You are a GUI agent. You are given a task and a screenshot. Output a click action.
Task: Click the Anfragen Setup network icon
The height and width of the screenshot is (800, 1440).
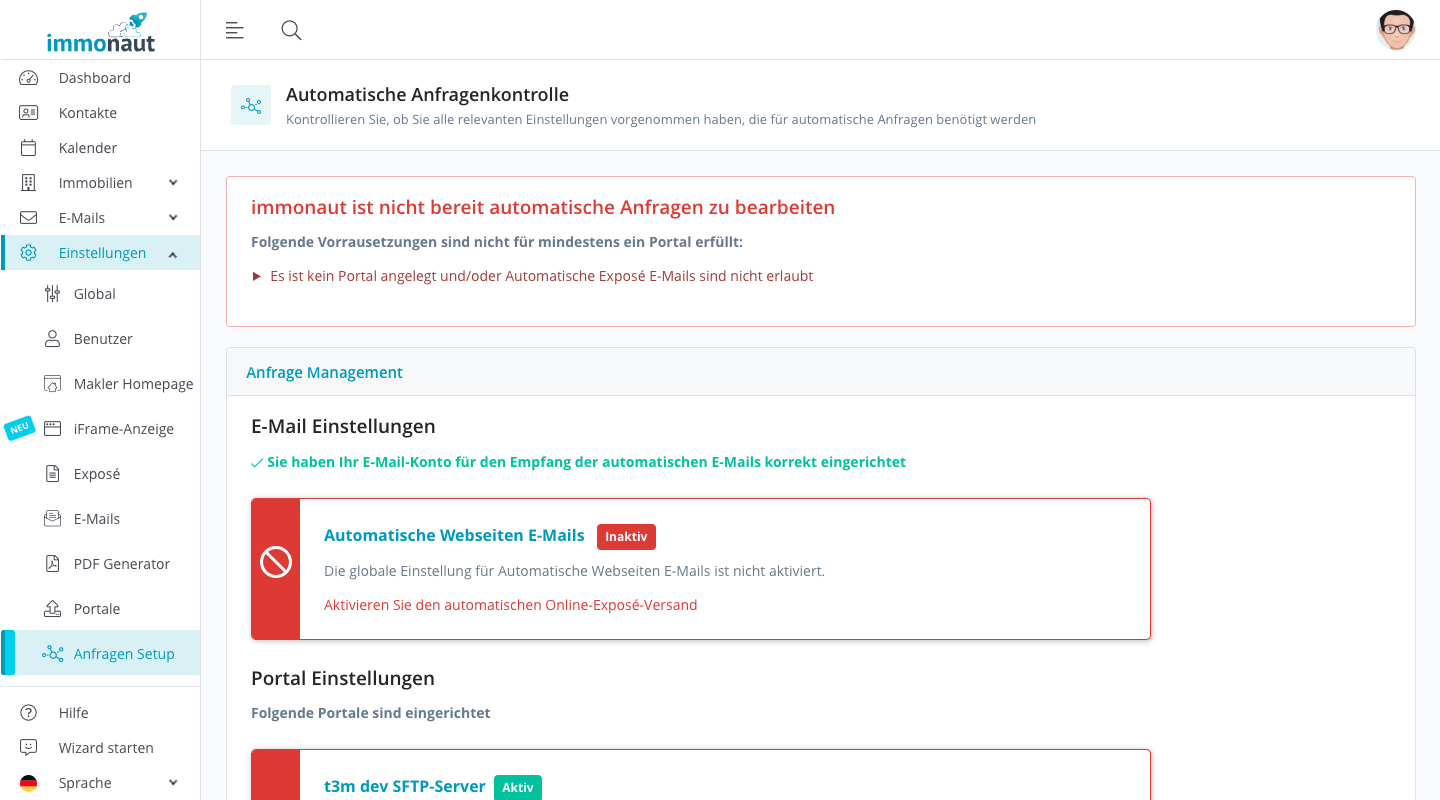tap(53, 654)
